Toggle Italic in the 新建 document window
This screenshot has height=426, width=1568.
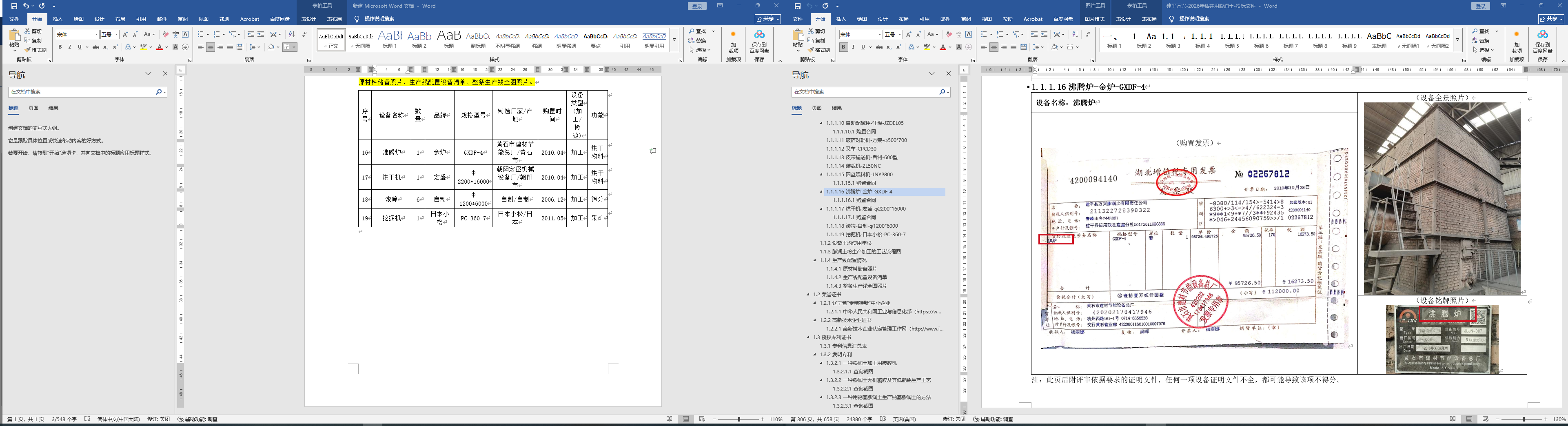tap(69, 47)
